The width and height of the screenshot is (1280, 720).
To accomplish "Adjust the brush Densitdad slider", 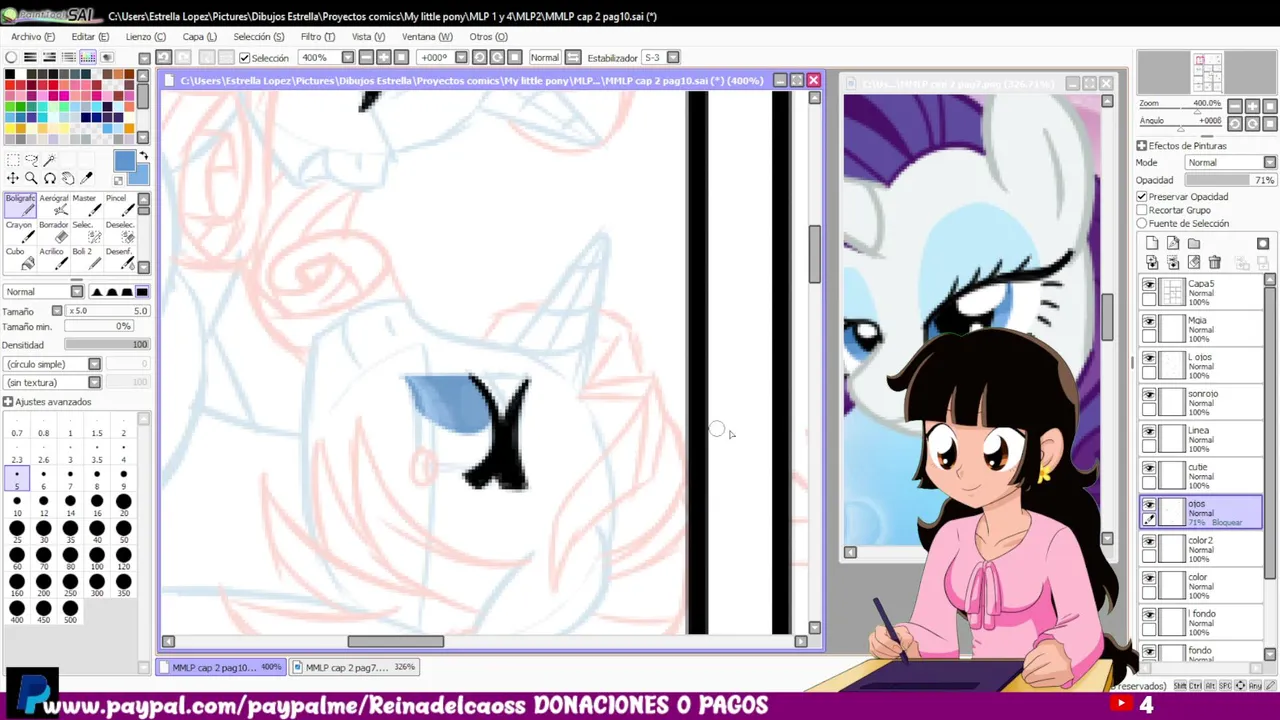I will (x=107, y=344).
